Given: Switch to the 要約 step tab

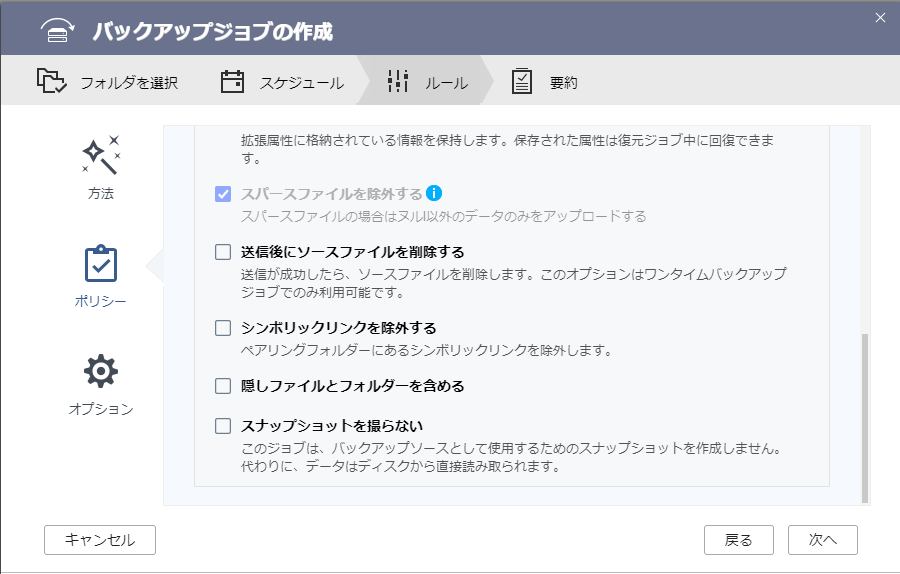Looking at the screenshot, I should click(x=563, y=83).
